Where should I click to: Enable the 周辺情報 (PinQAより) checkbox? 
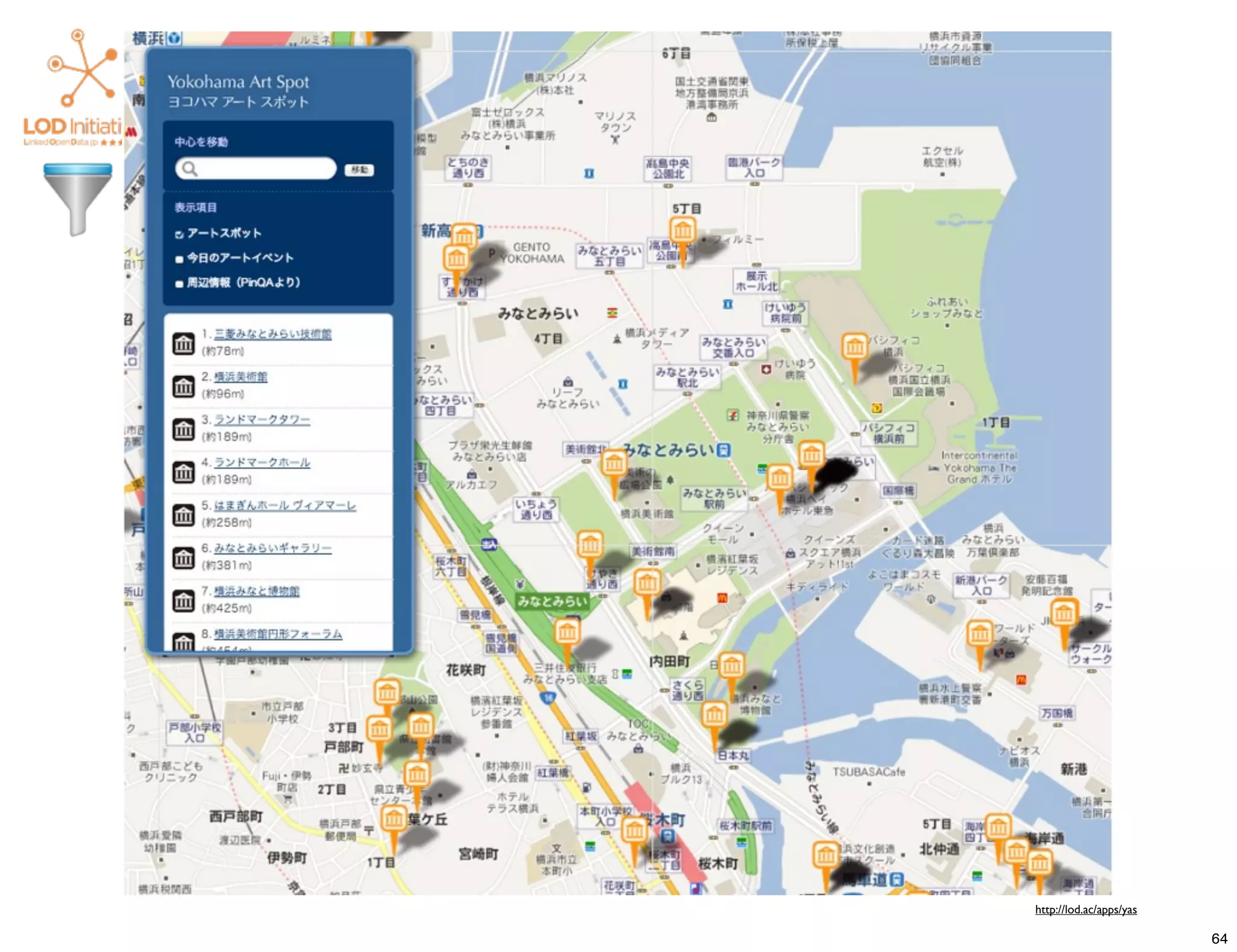179,284
